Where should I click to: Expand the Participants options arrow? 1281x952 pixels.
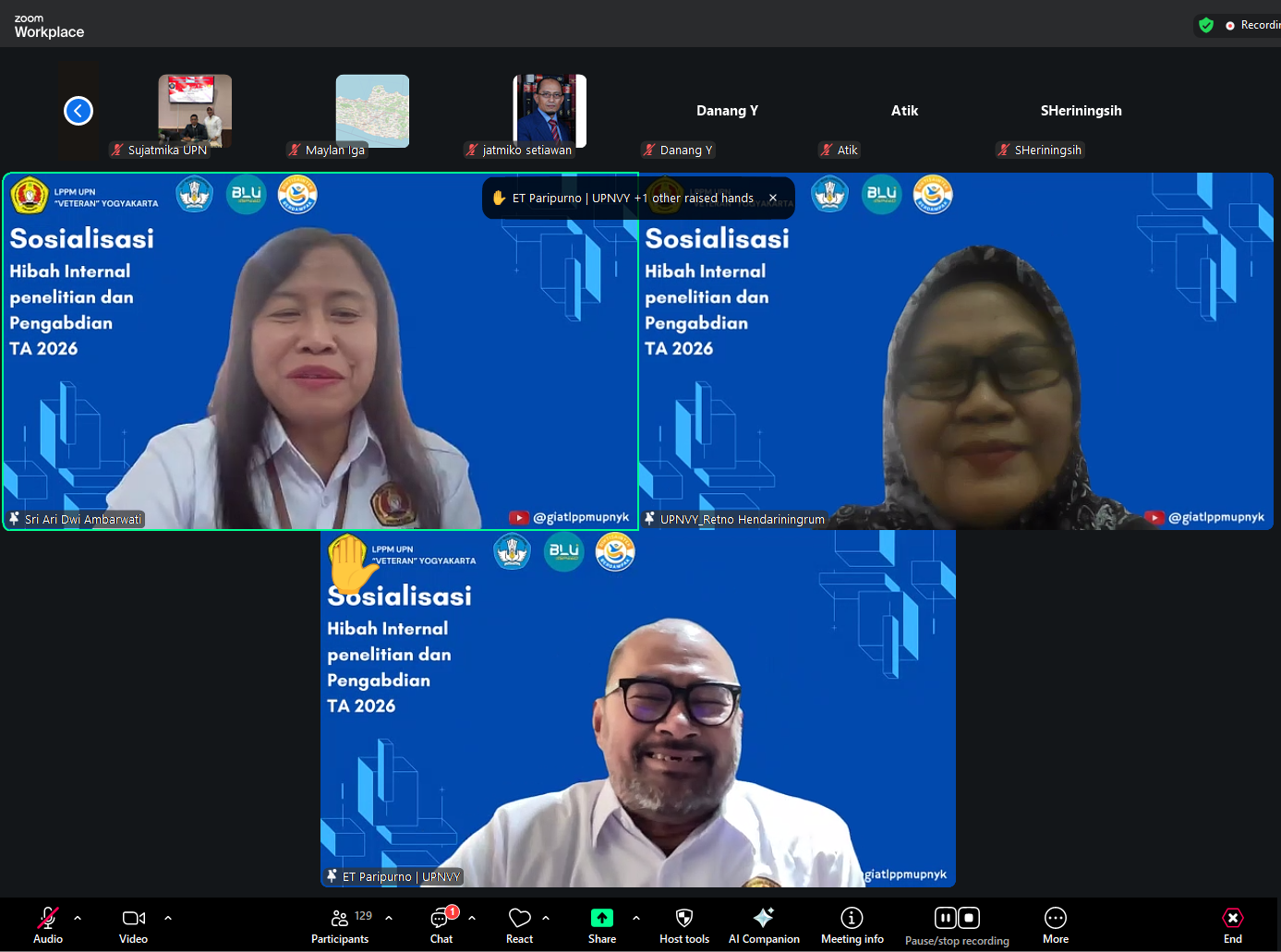pos(389,918)
